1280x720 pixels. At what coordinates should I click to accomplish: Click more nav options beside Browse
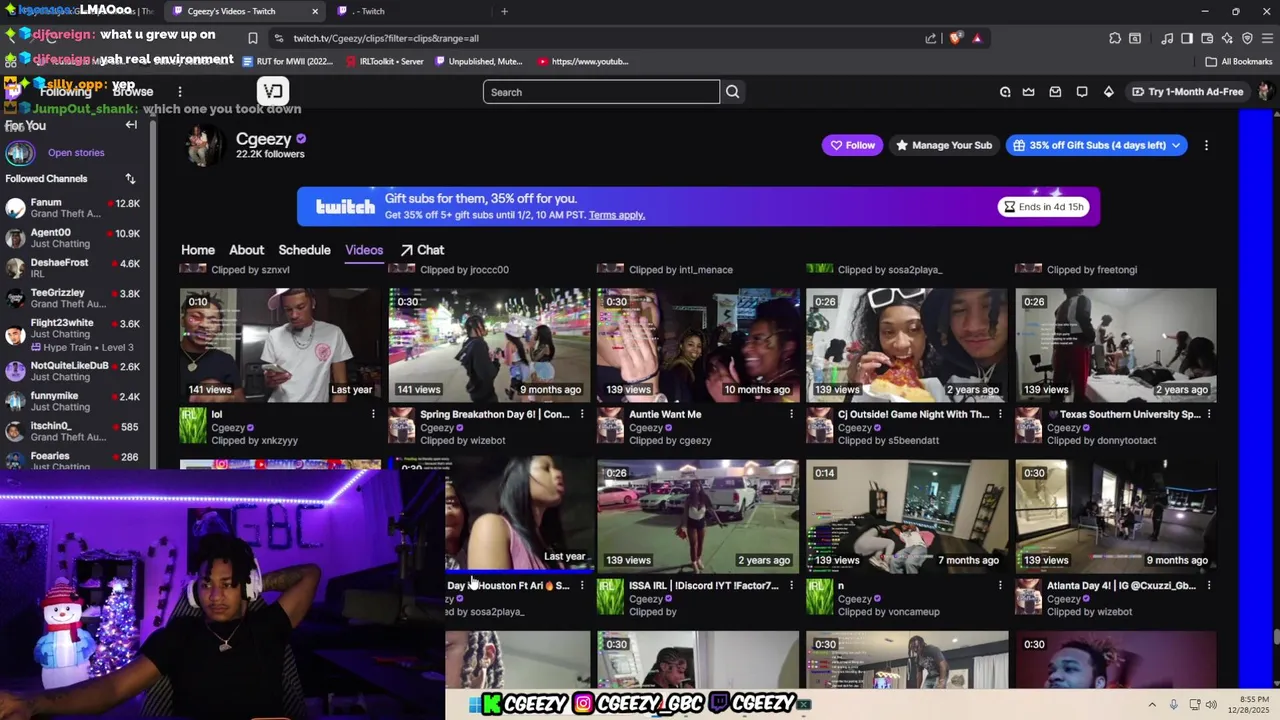click(x=180, y=92)
